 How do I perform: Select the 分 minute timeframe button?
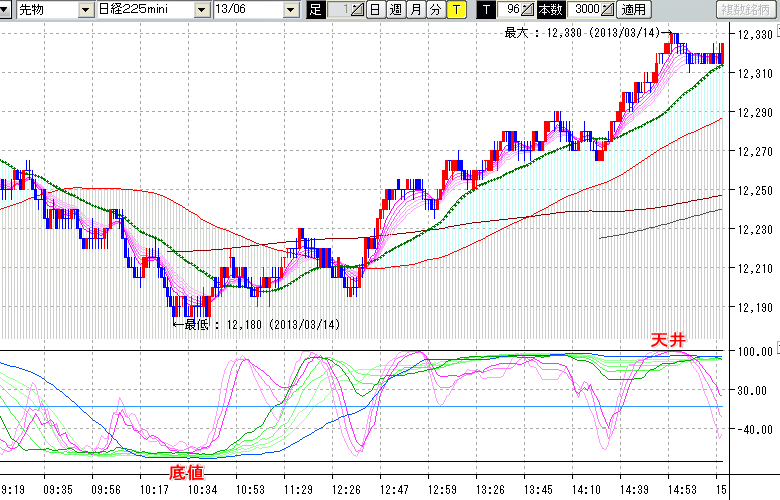[x=435, y=10]
